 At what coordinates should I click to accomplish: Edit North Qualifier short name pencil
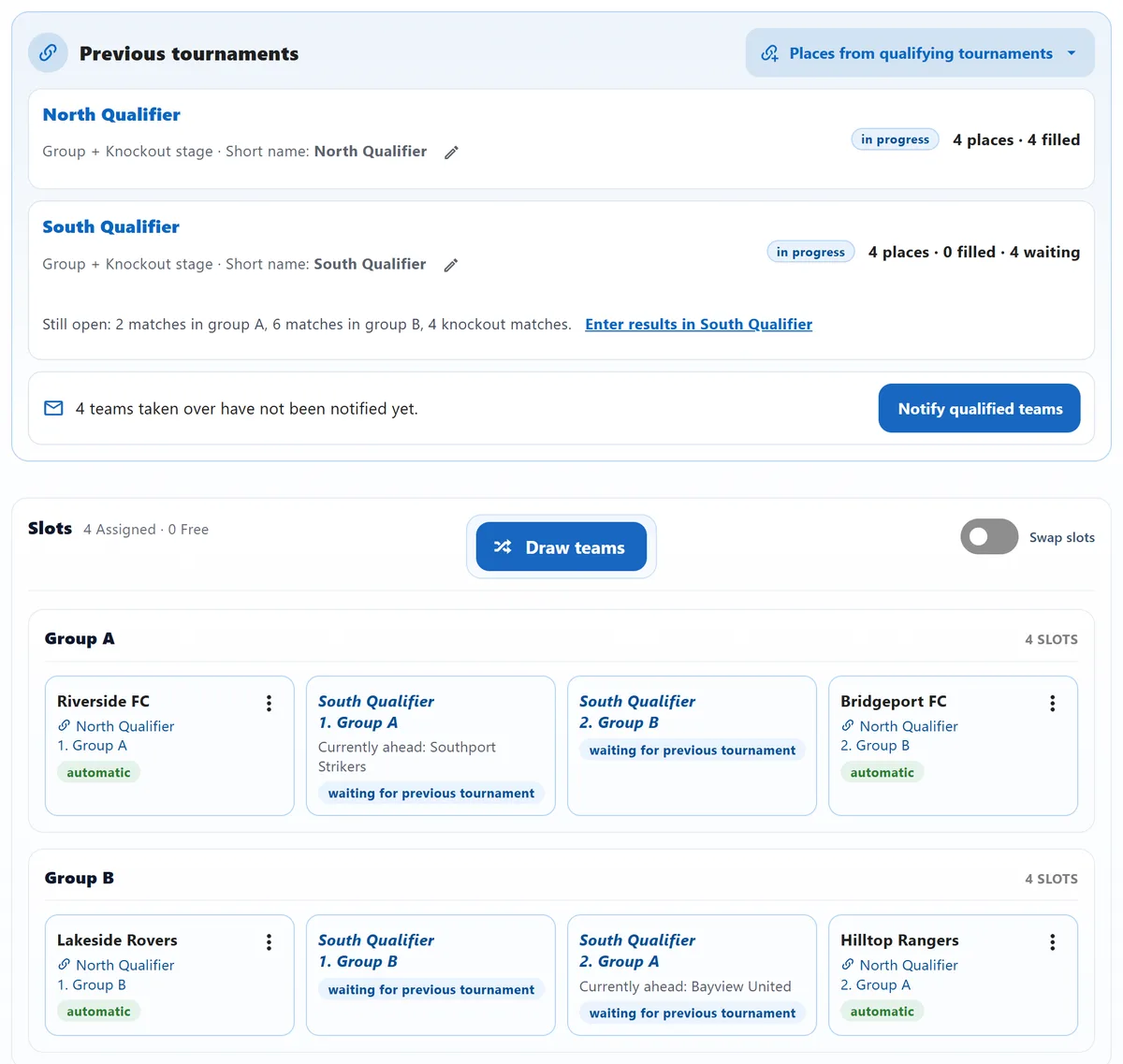pos(451,153)
